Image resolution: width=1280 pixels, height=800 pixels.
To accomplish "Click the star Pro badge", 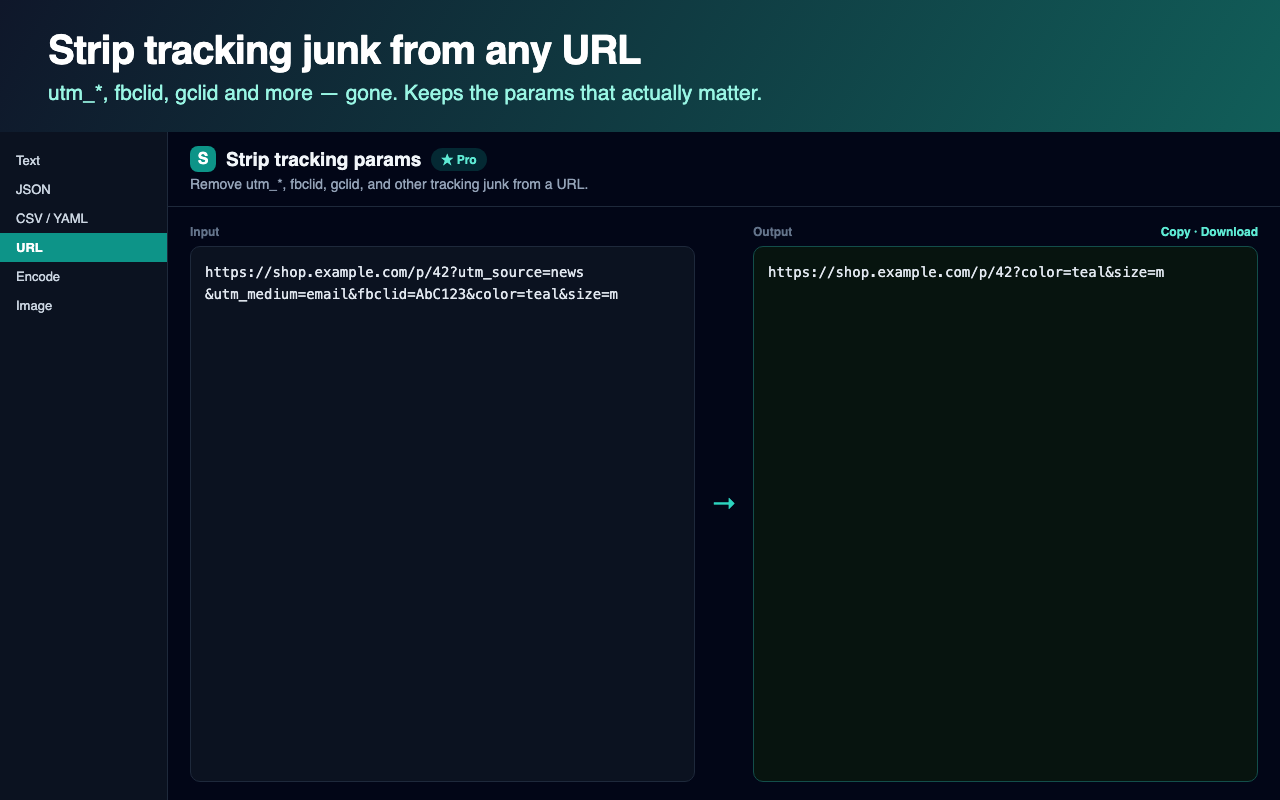I will [x=459, y=160].
